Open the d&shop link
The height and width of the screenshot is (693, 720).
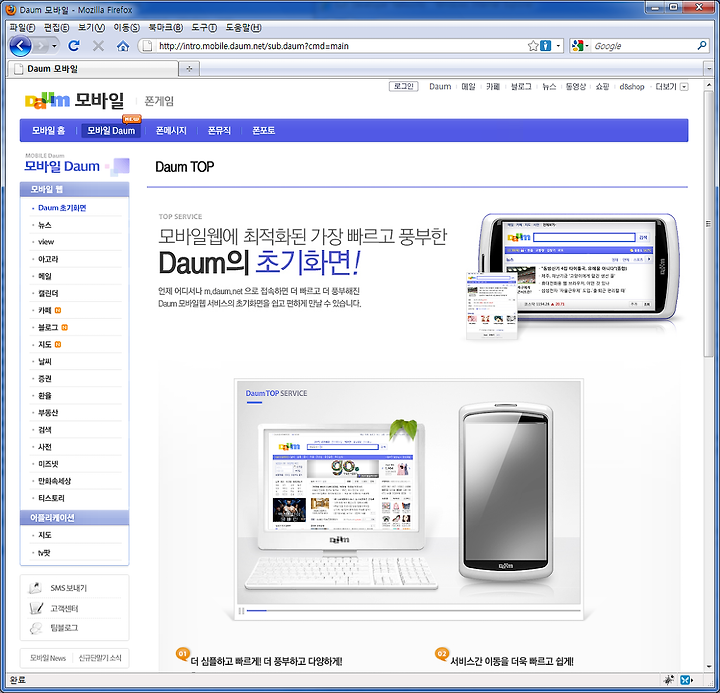[x=632, y=86]
